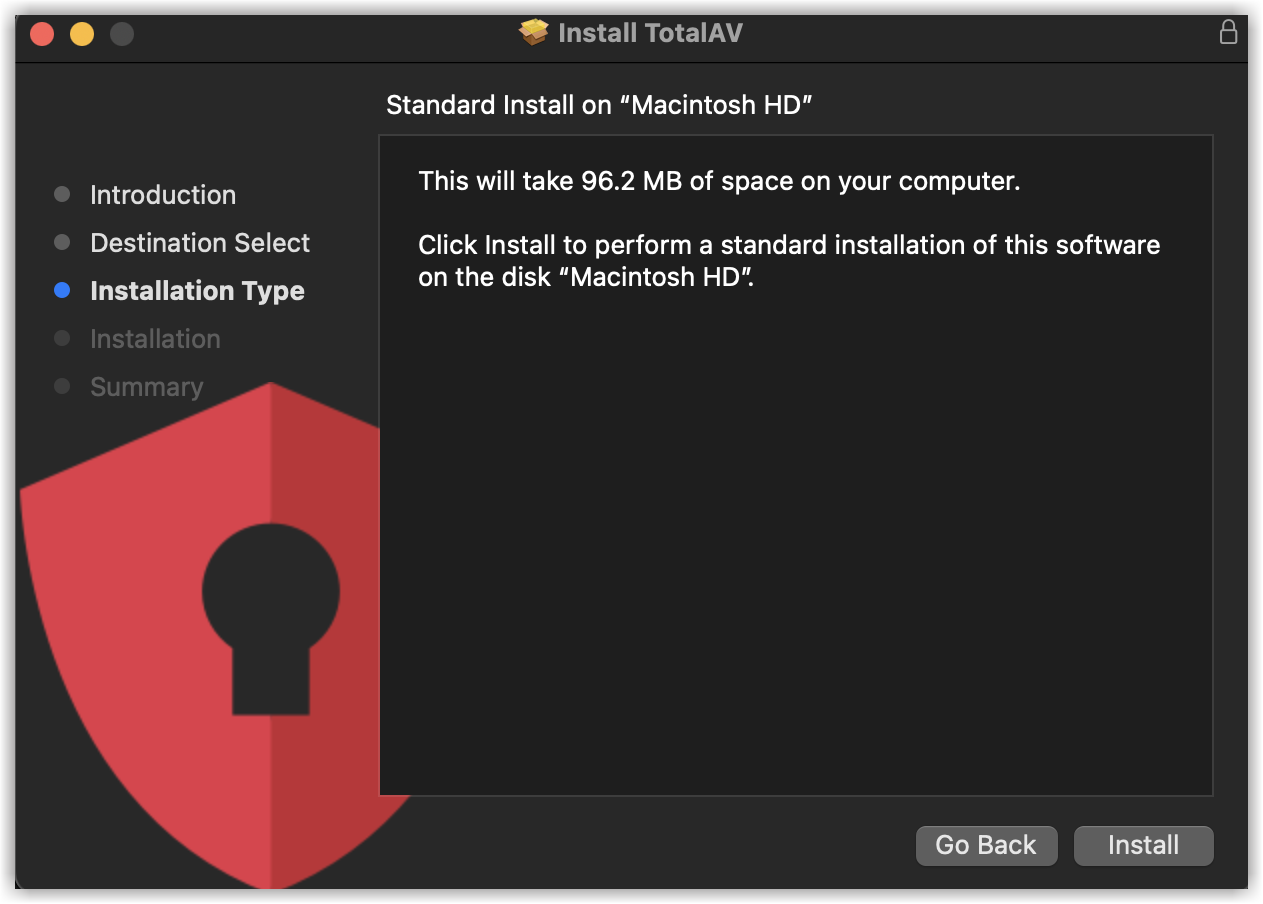Click the "Install TotalAV" window title text
Screen dimensions: 1263x904
[650, 33]
